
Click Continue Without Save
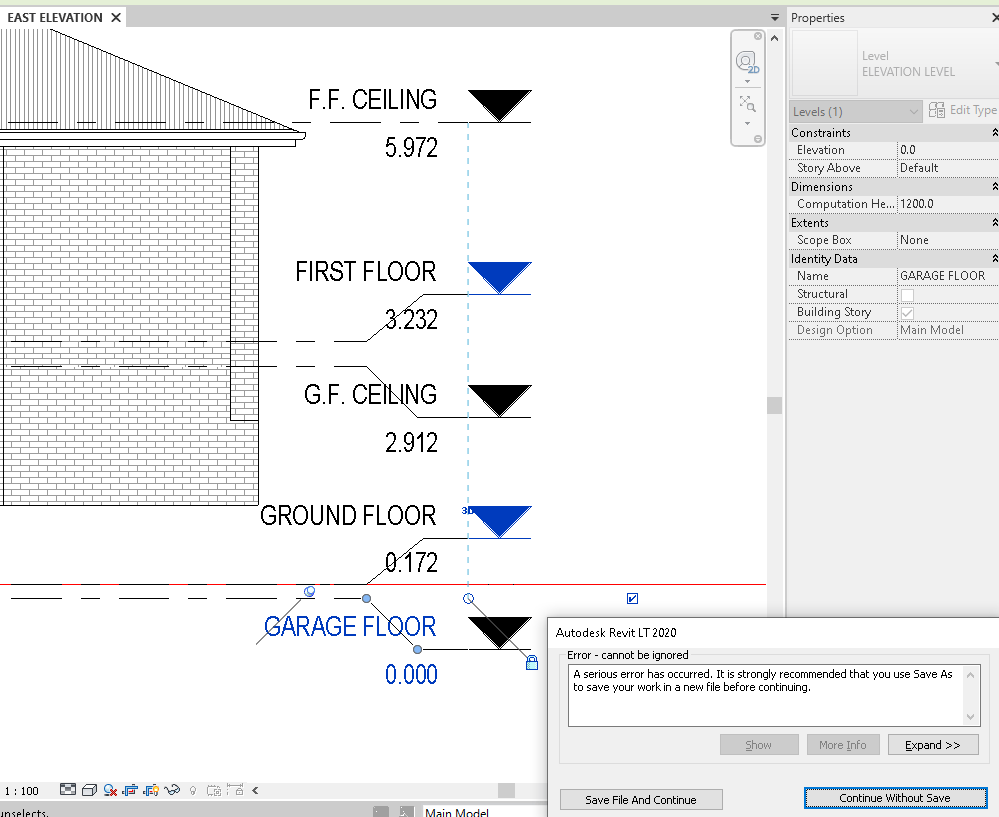(895, 797)
